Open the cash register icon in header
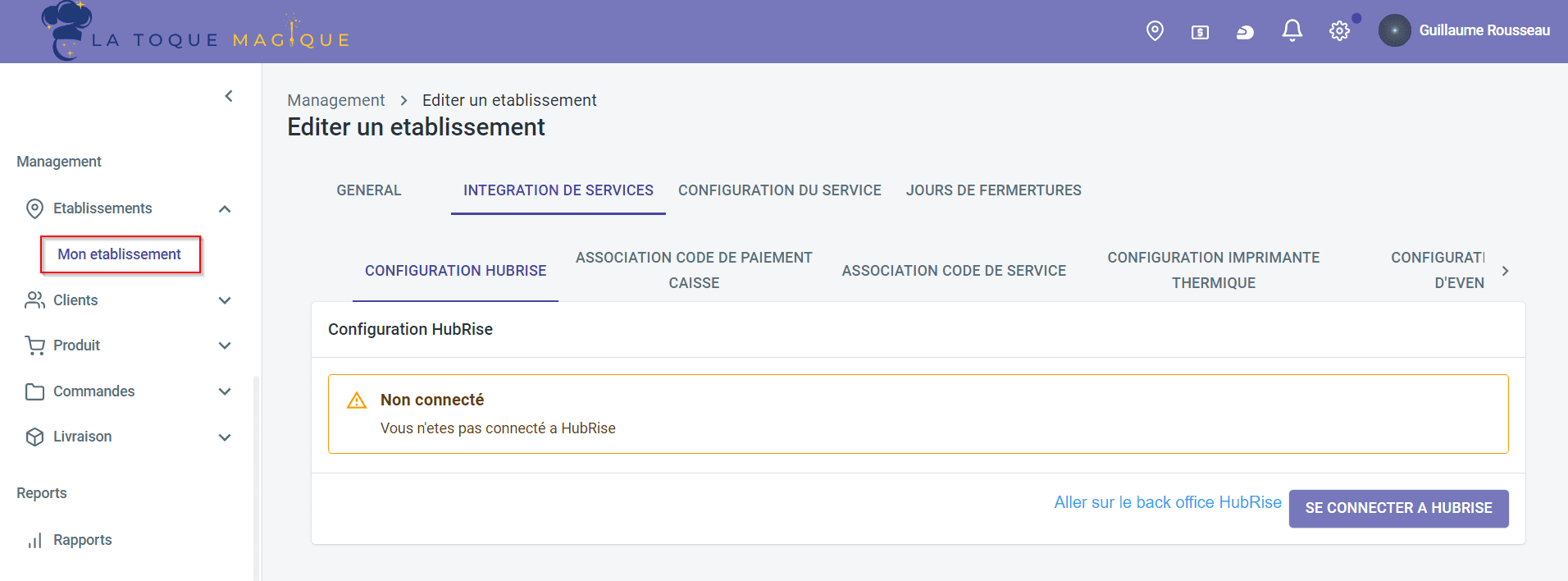 pyautogui.click(x=1200, y=32)
